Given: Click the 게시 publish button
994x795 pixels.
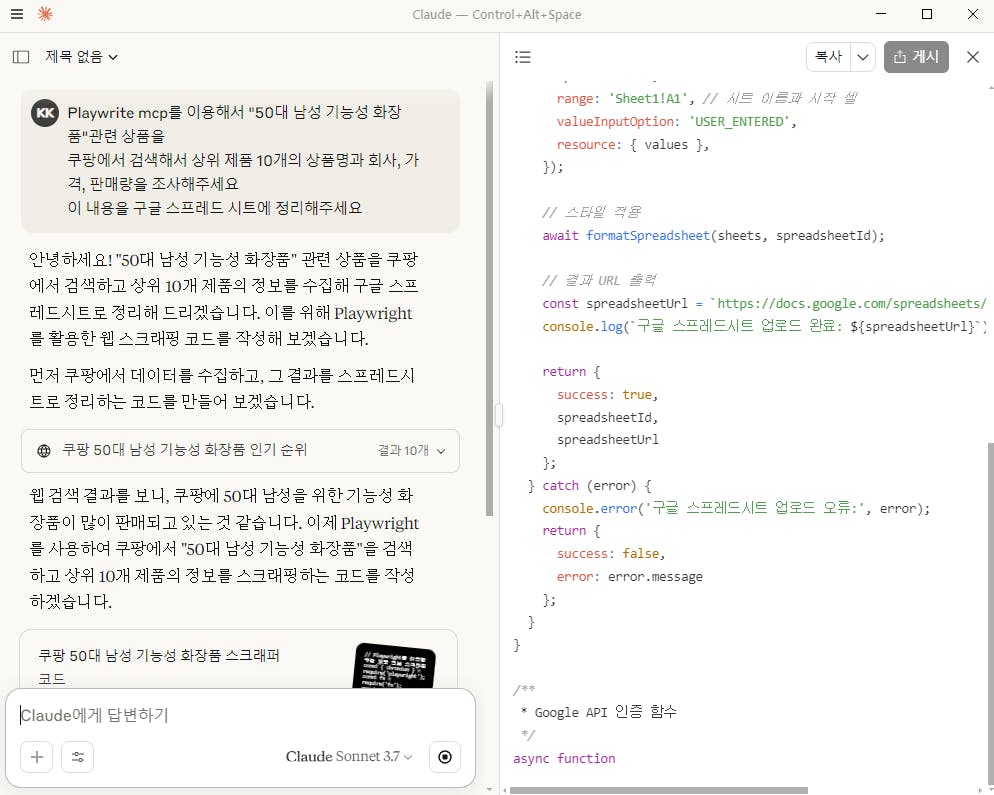Looking at the screenshot, I should click(x=916, y=57).
